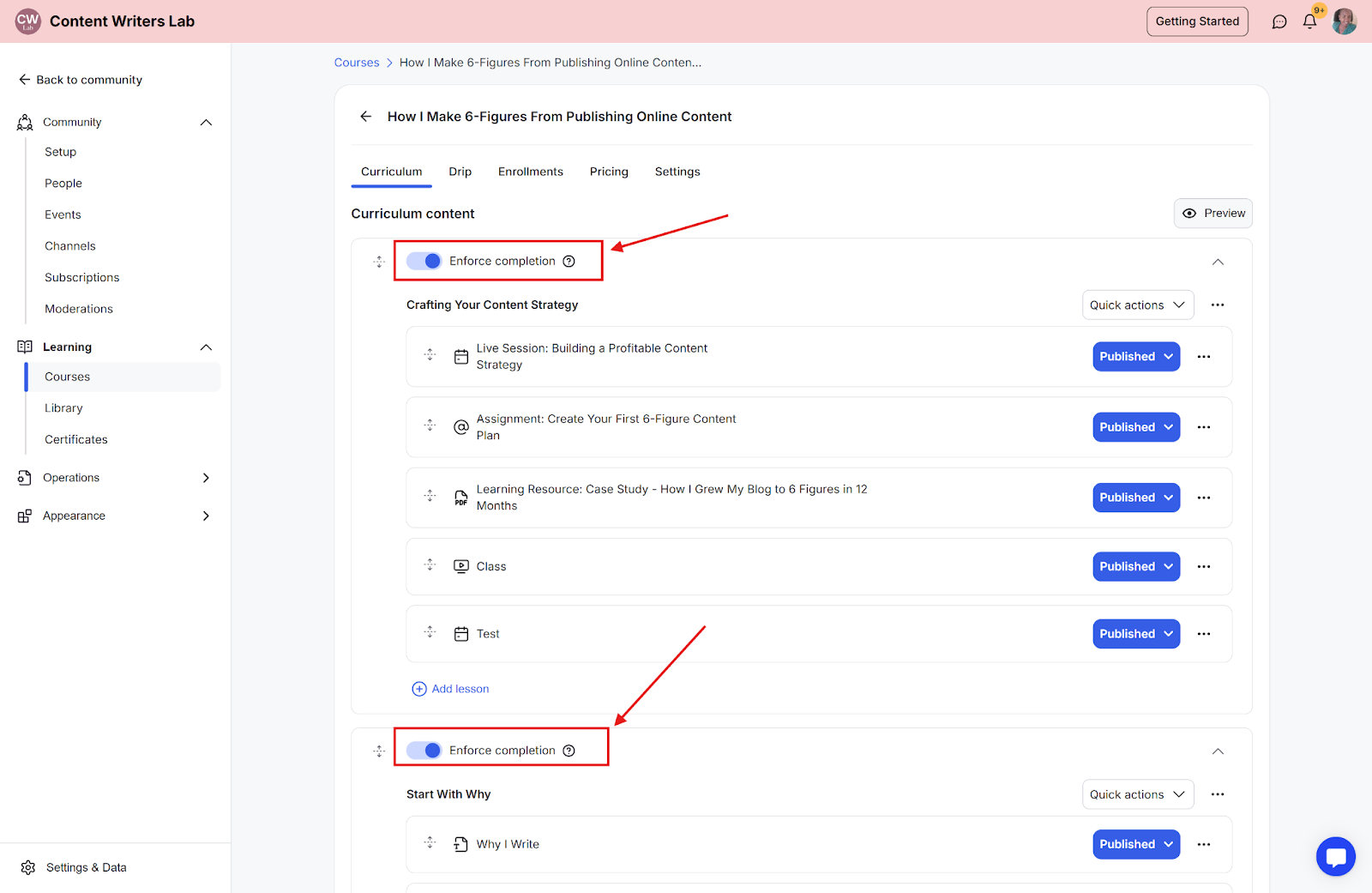
Task: Toggle Enforce completion for Start With Why
Action: [424, 751]
